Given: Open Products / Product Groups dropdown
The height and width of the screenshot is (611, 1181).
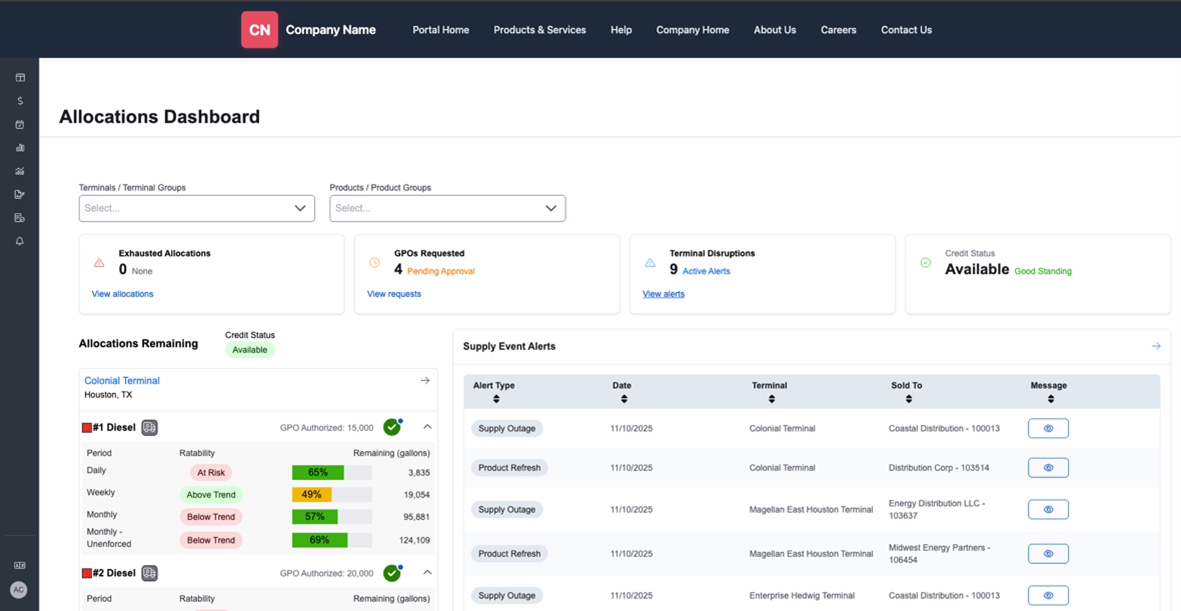Looking at the screenshot, I should 447,208.
